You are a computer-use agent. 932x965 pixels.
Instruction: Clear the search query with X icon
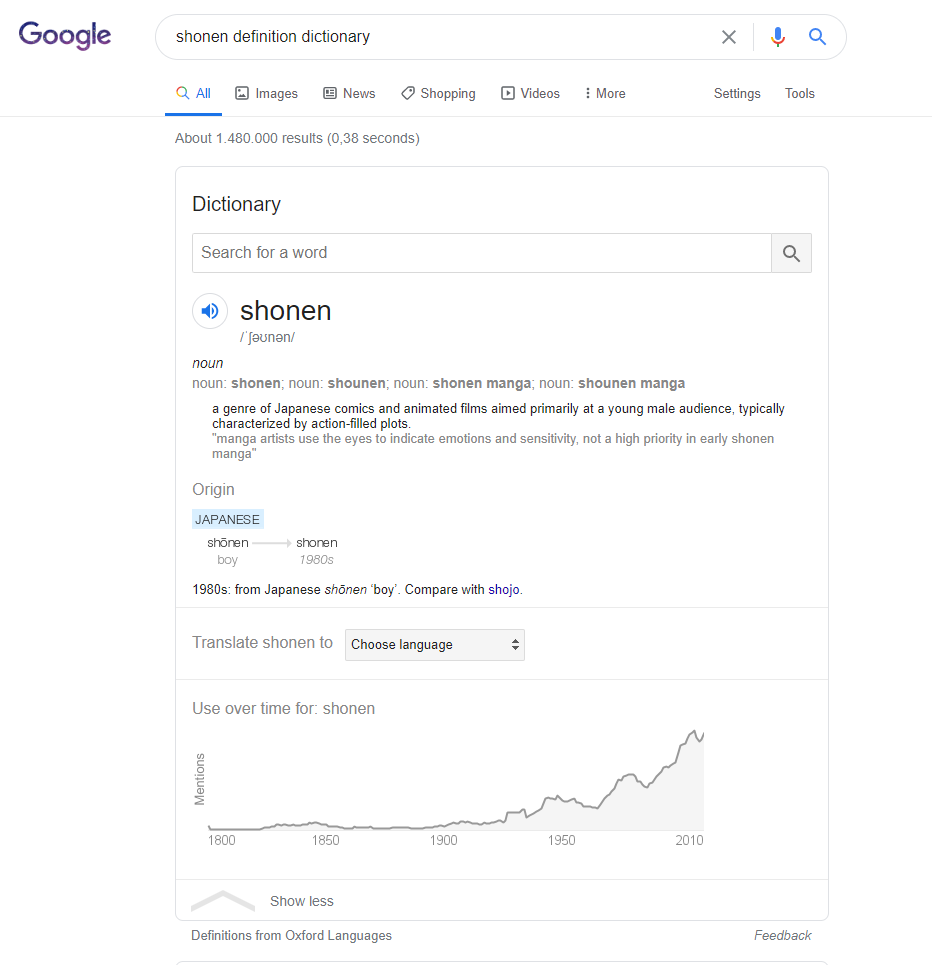[x=729, y=37]
